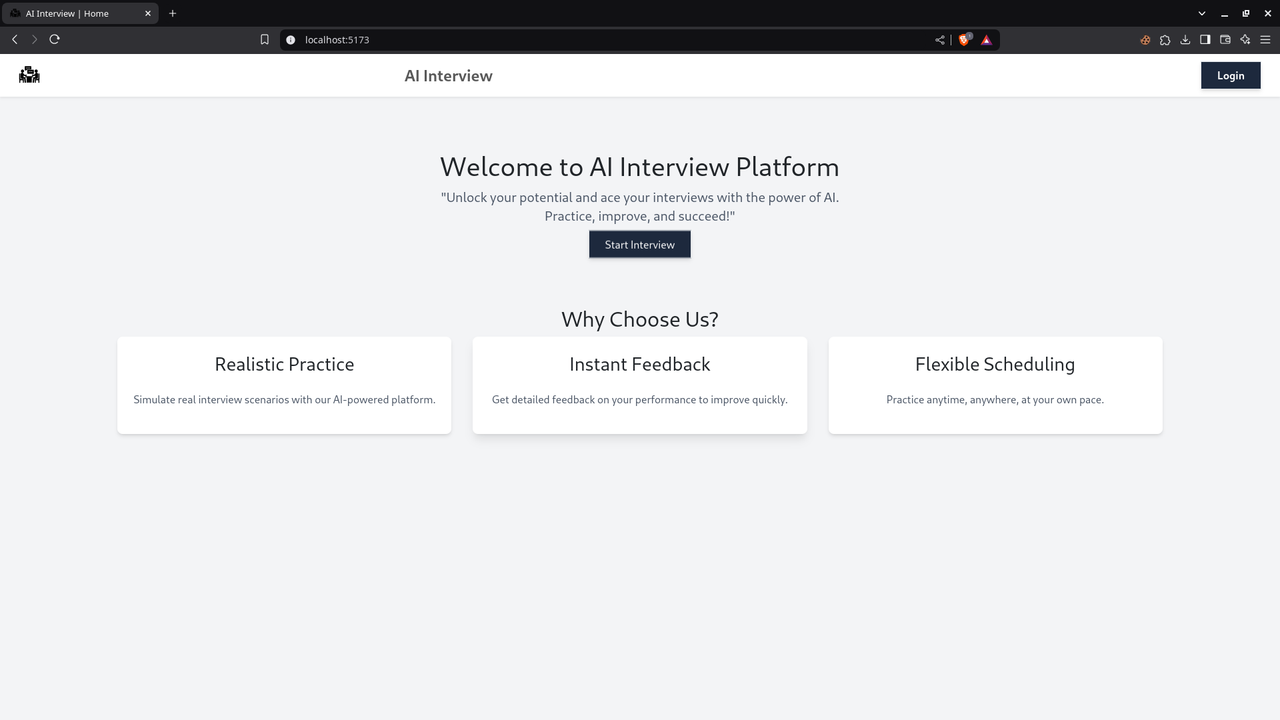Click the share icon in the address bar
This screenshot has width=1280, height=720.
coord(939,40)
